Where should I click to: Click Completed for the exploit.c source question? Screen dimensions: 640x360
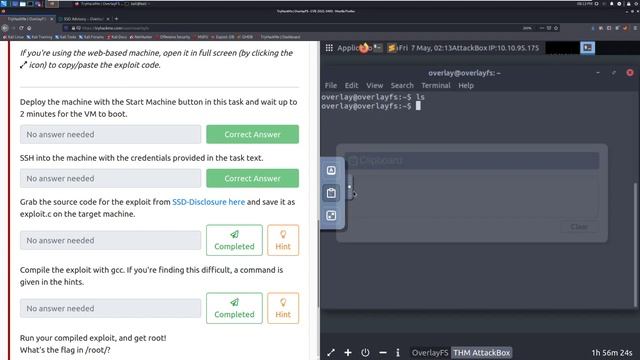(234, 240)
